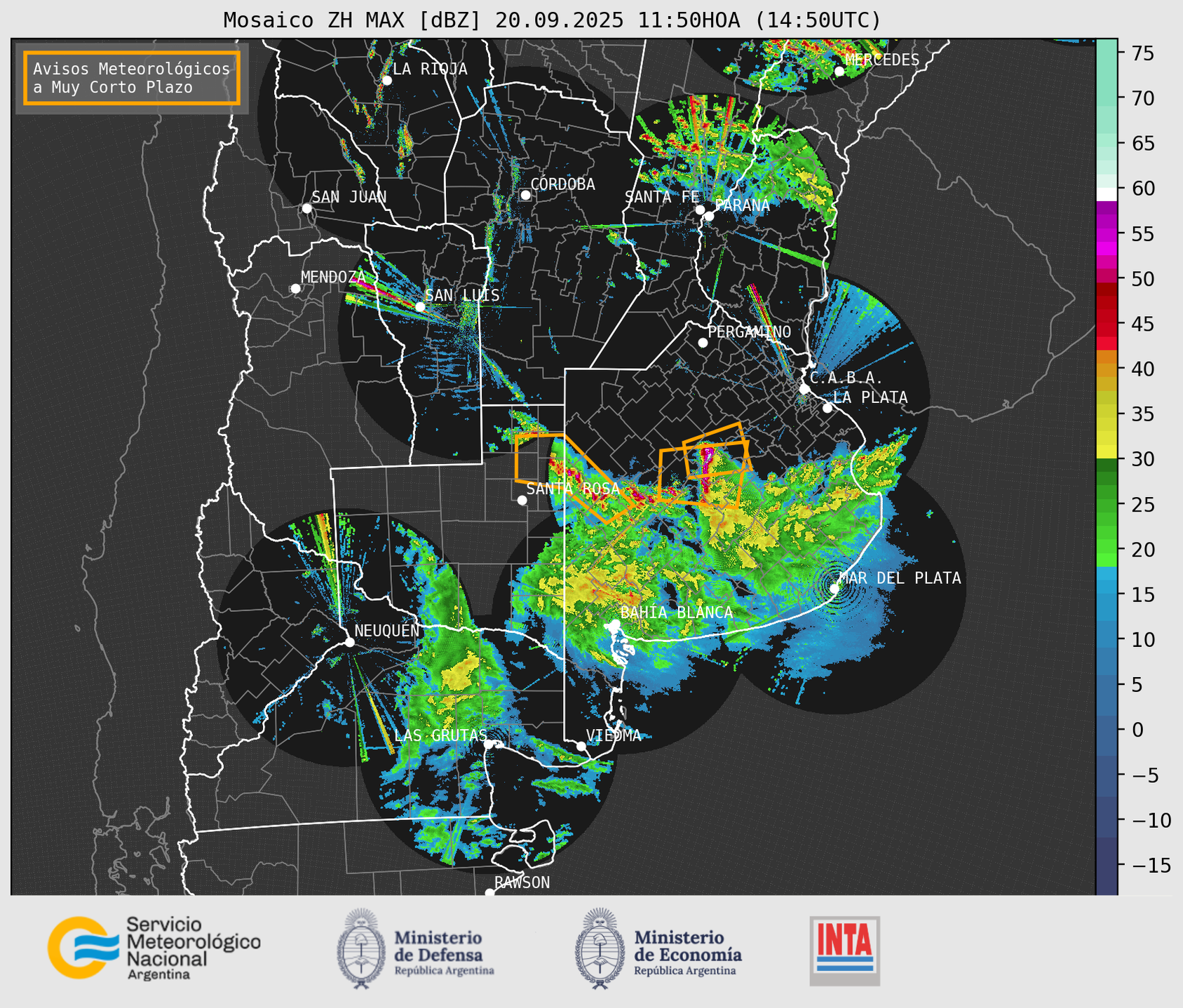Click the Avisos Meteorológicos a Muy Corto Plazo legend box
Viewport: 1183px width, 1008px height.
(x=132, y=78)
